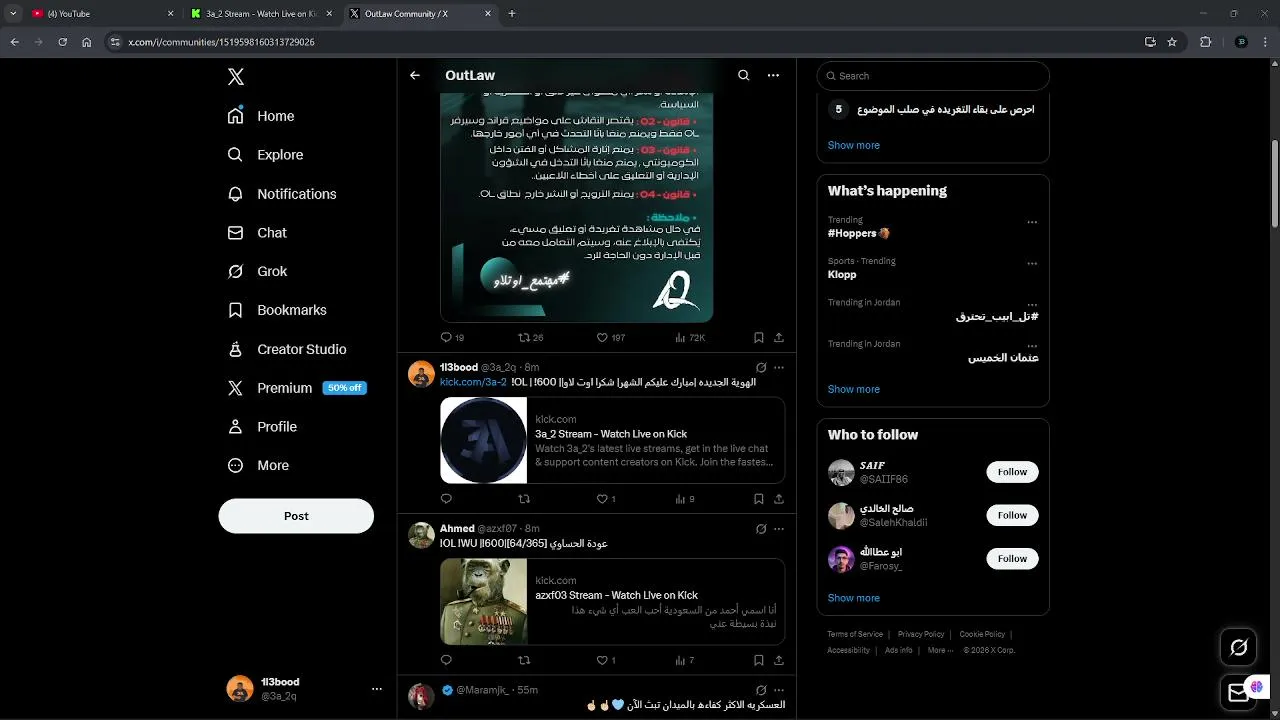Open Grok action on Ahmed's post

[761, 529]
